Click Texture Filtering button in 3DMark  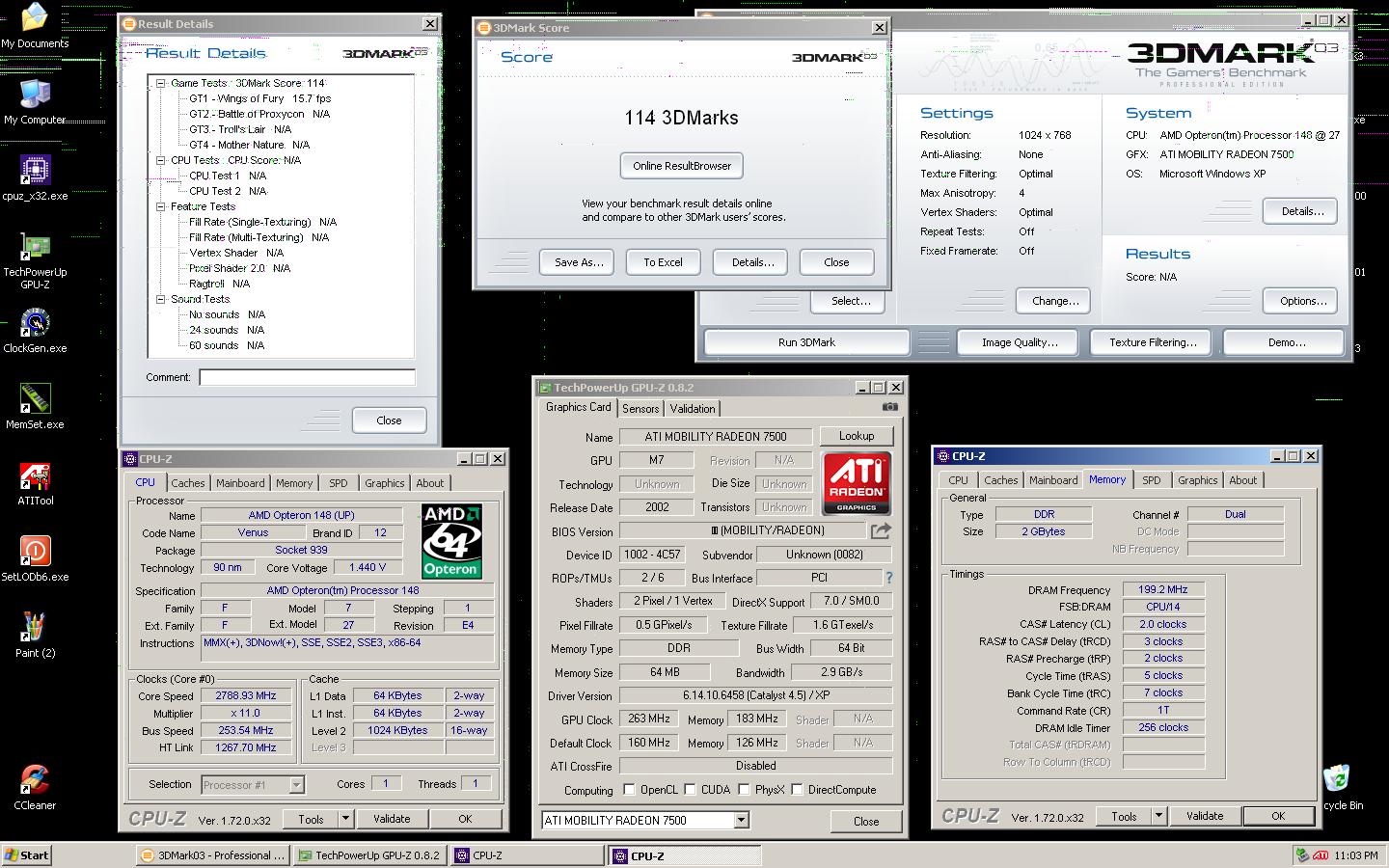[1153, 342]
